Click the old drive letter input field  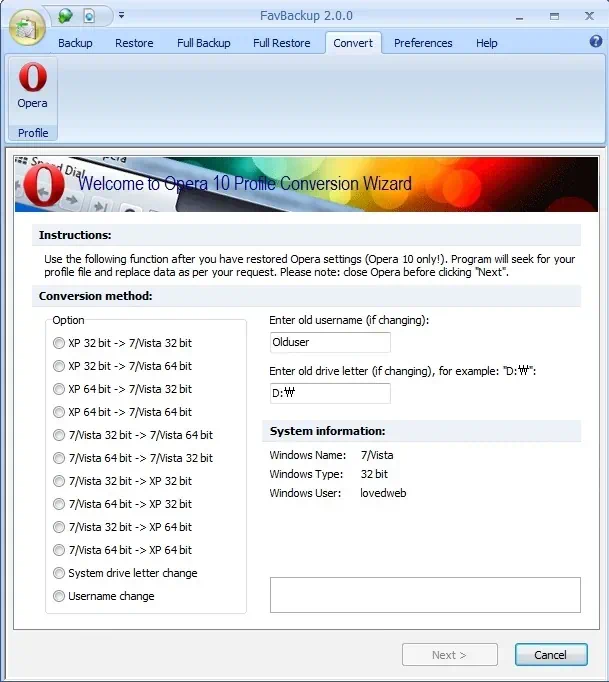[x=330, y=393]
